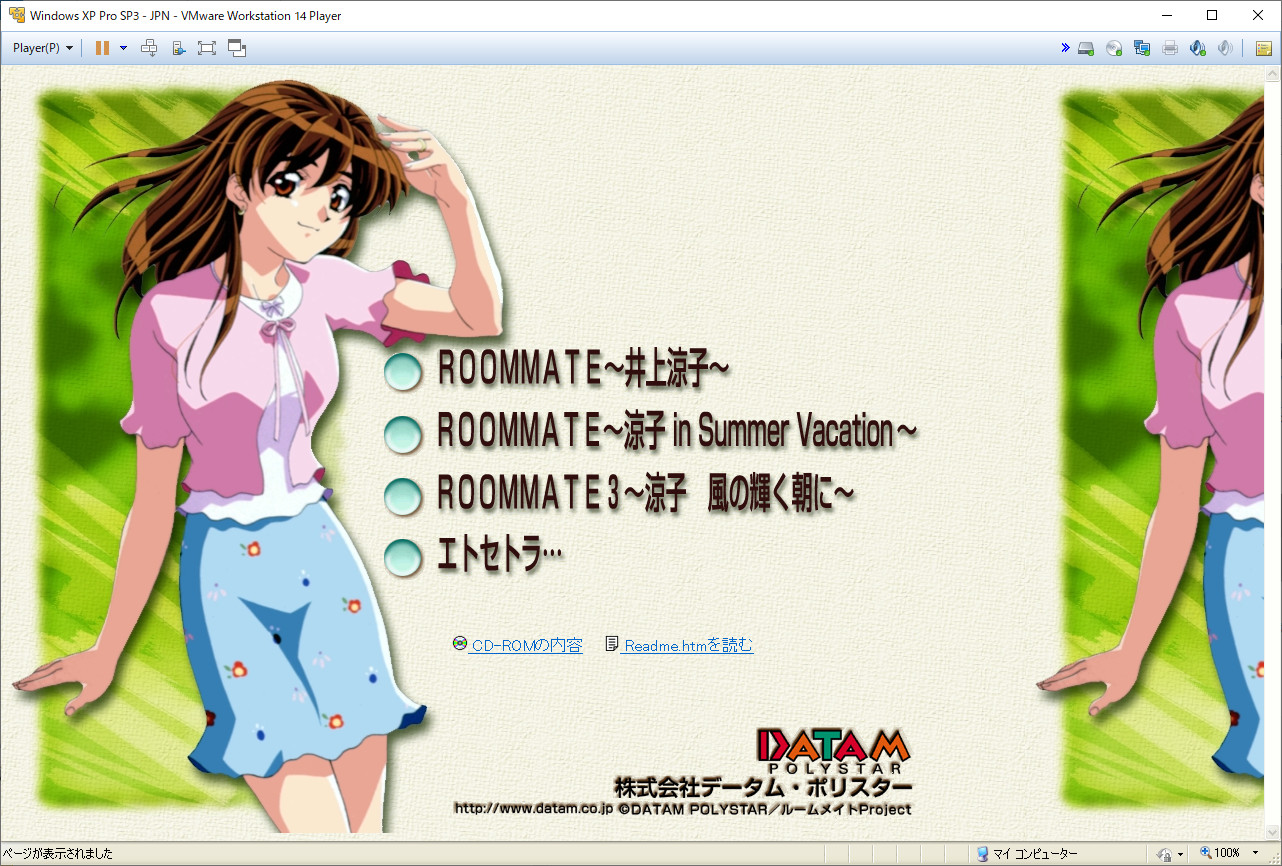Open the CD-ROMの内容 link
The width and height of the screenshot is (1282, 866).
point(527,646)
